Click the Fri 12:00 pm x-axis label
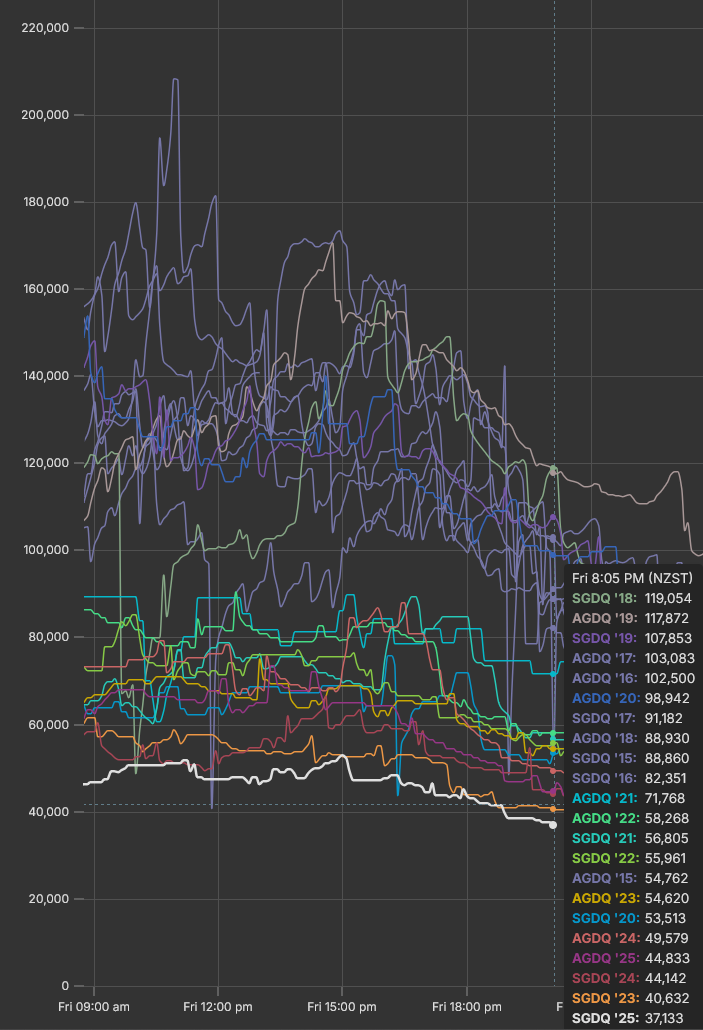 (x=217, y=1007)
